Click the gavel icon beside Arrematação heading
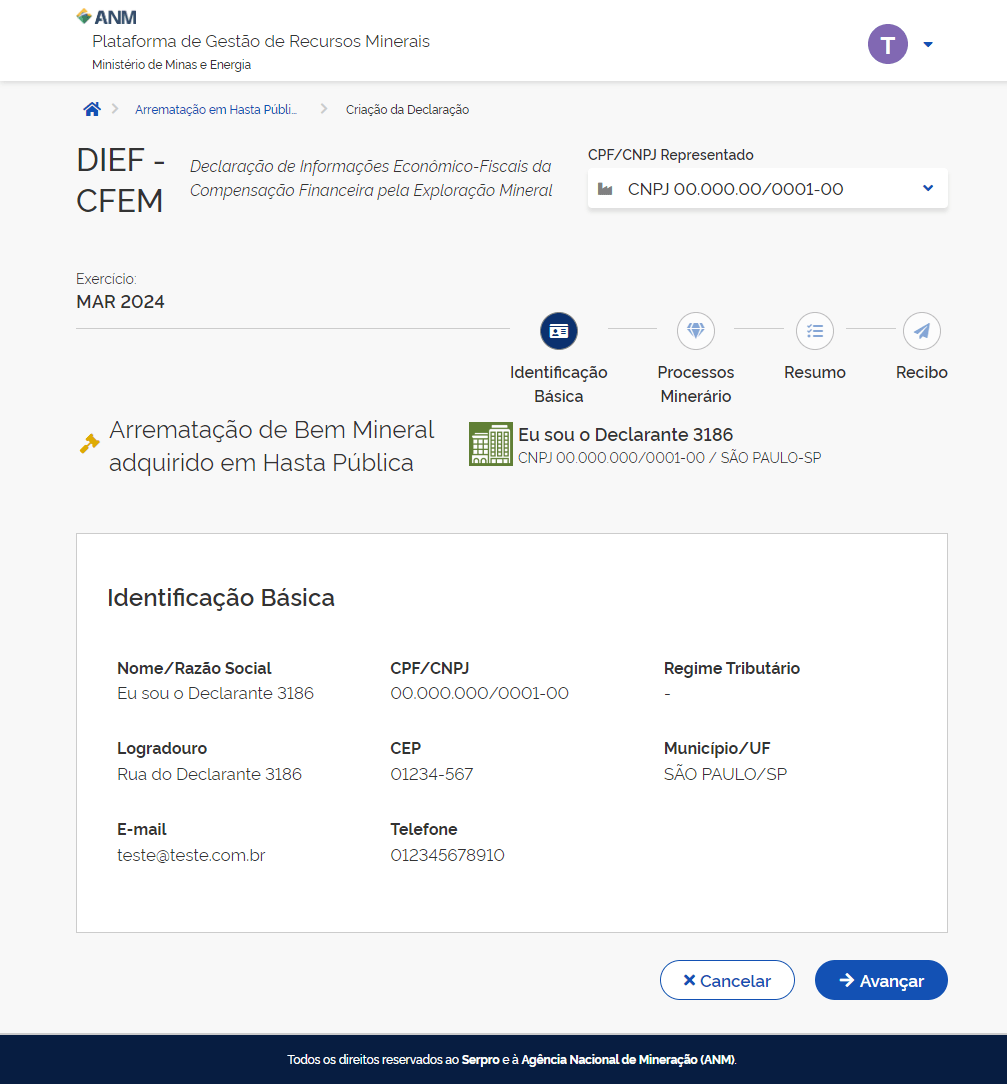This screenshot has width=1007, height=1084. tap(90, 443)
